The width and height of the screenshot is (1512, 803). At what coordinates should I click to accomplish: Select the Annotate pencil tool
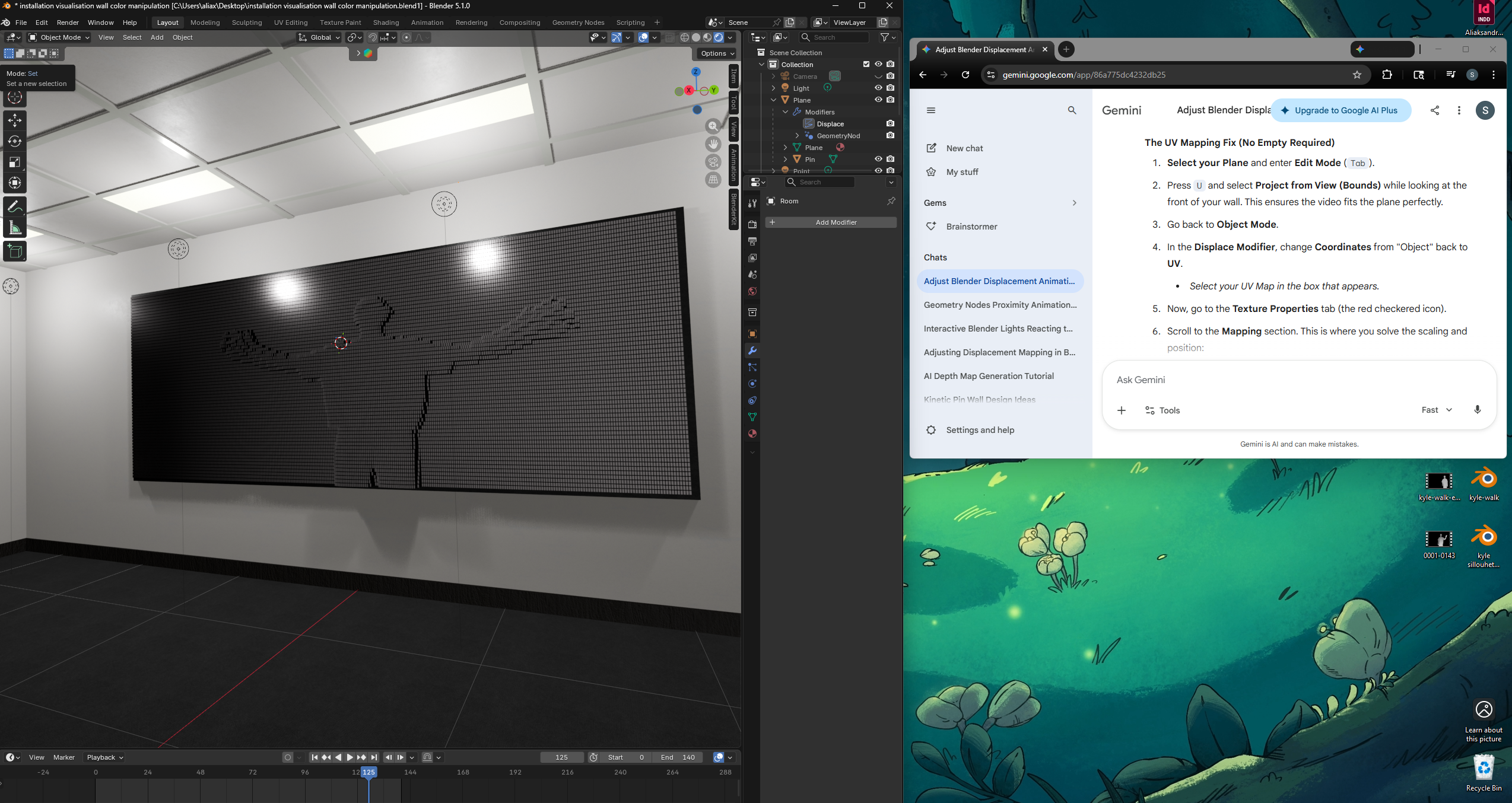pyautogui.click(x=15, y=207)
